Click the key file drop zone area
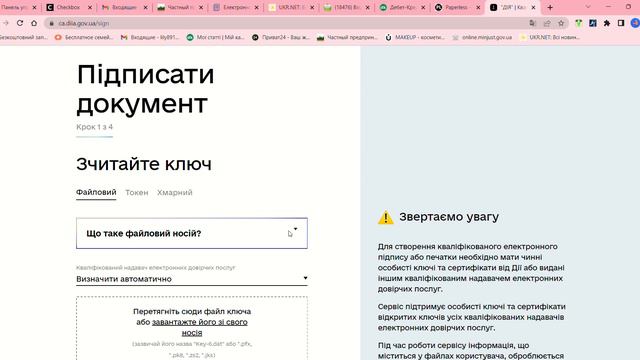This screenshot has width=640, height=360. pyautogui.click(x=192, y=329)
